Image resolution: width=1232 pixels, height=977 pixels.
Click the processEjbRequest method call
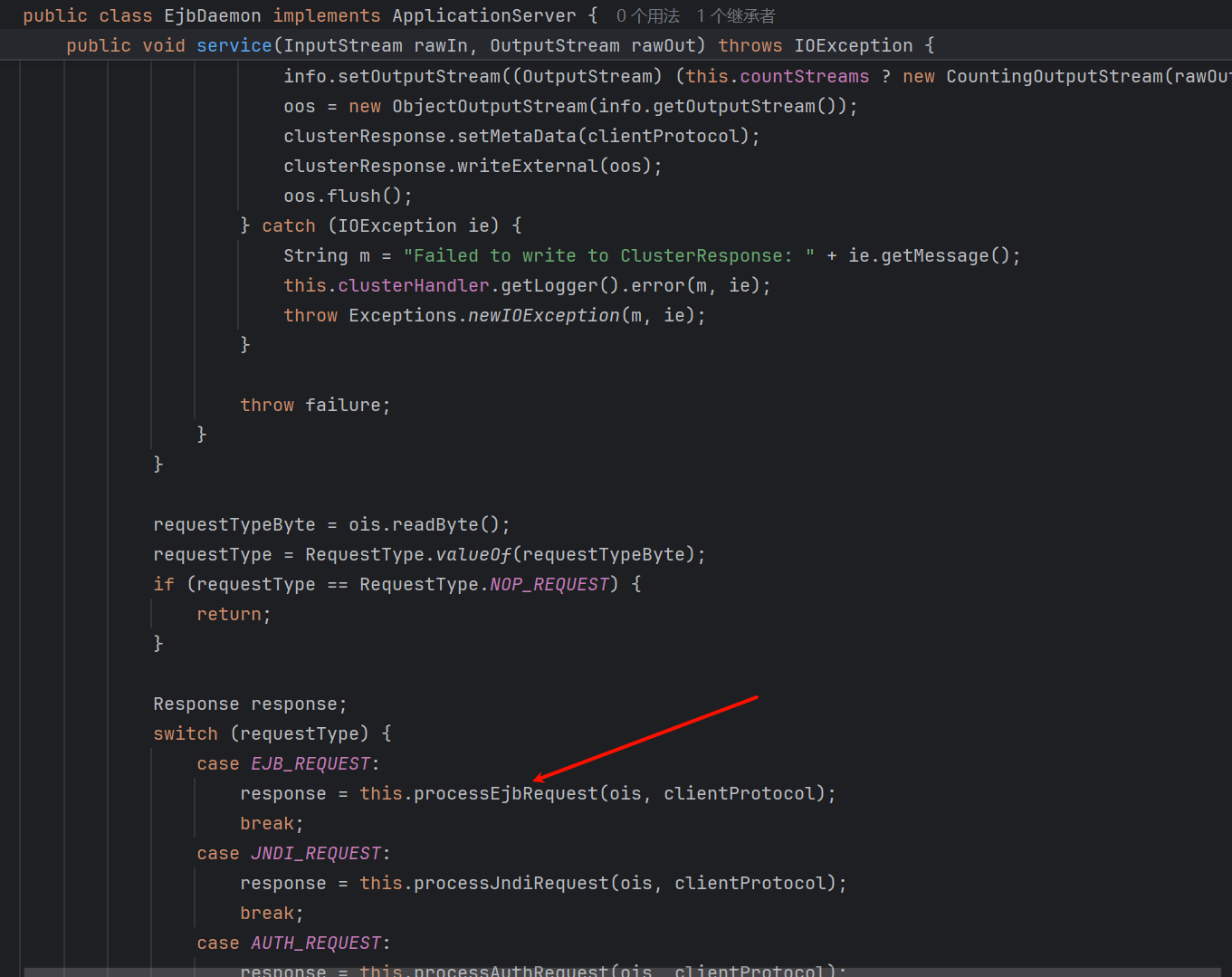tap(505, 794)
